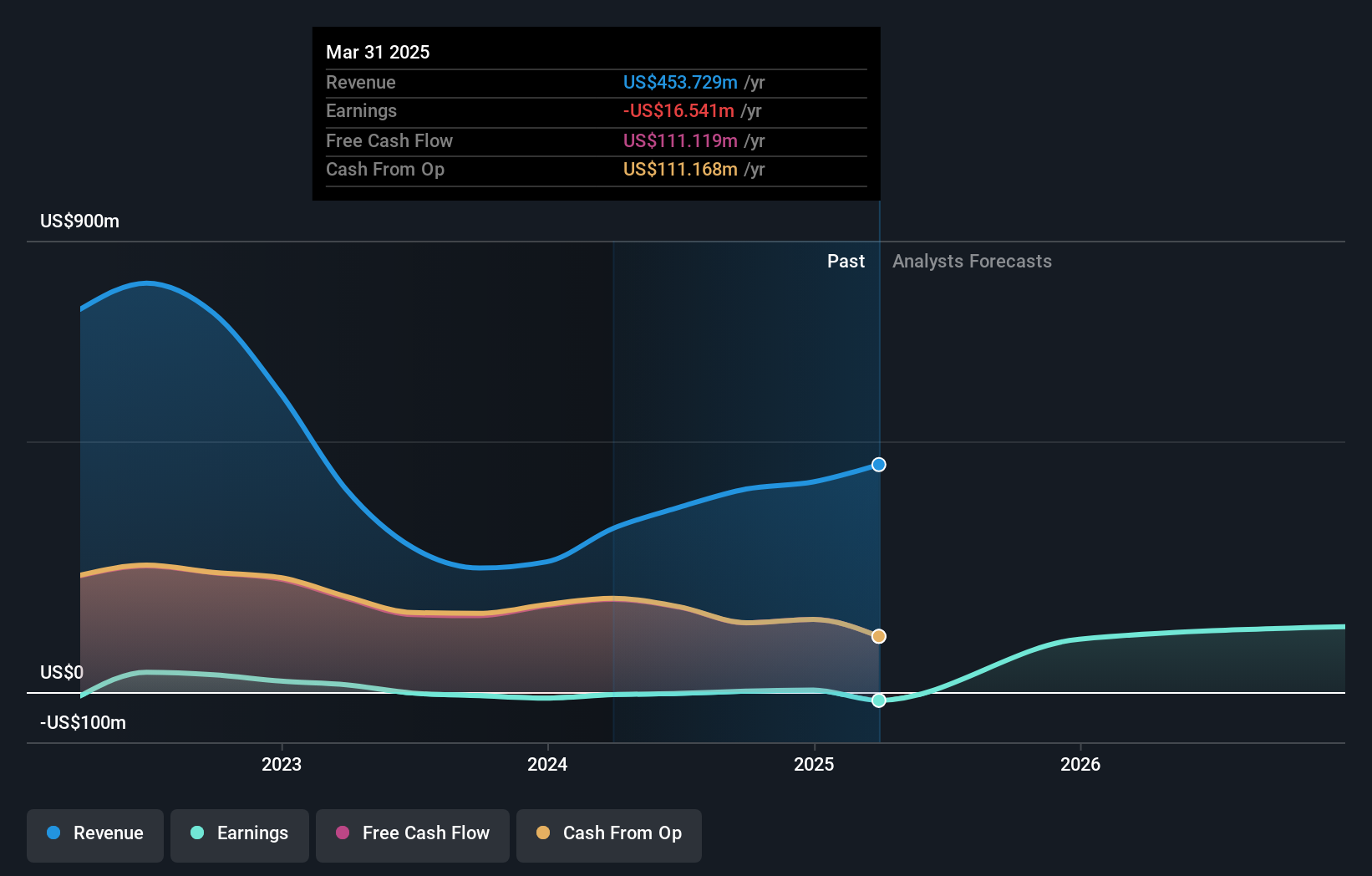Click the Analysts Forecasts label

(972, 262)
